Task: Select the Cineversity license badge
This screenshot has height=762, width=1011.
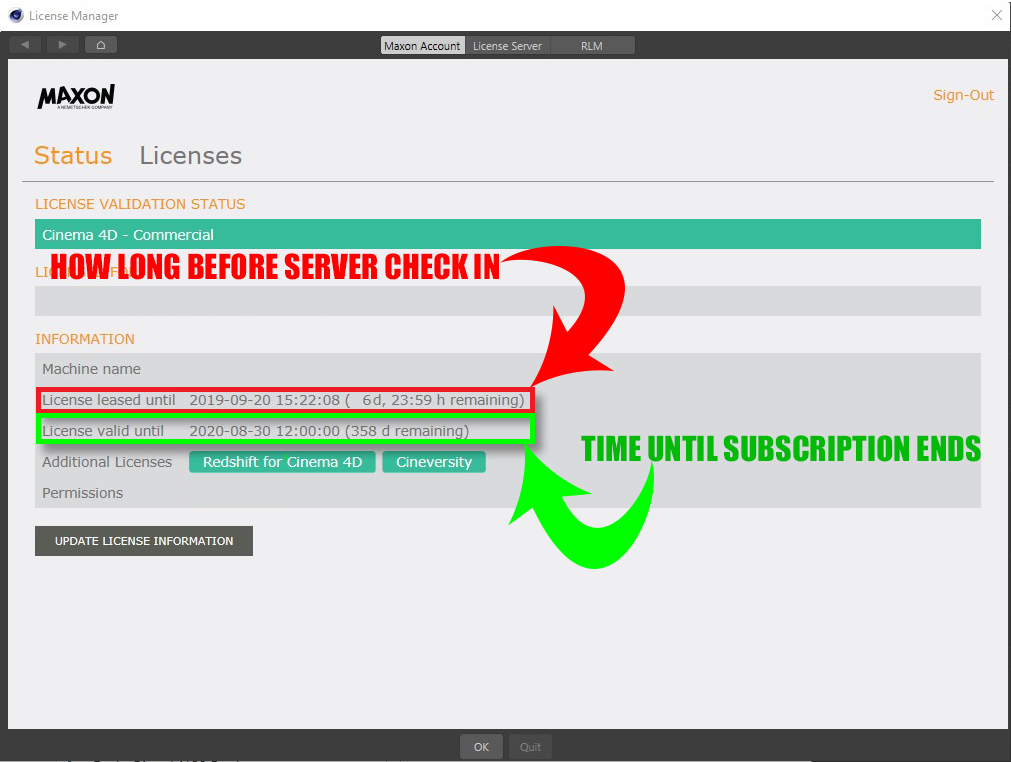Action: pos(434,462)
